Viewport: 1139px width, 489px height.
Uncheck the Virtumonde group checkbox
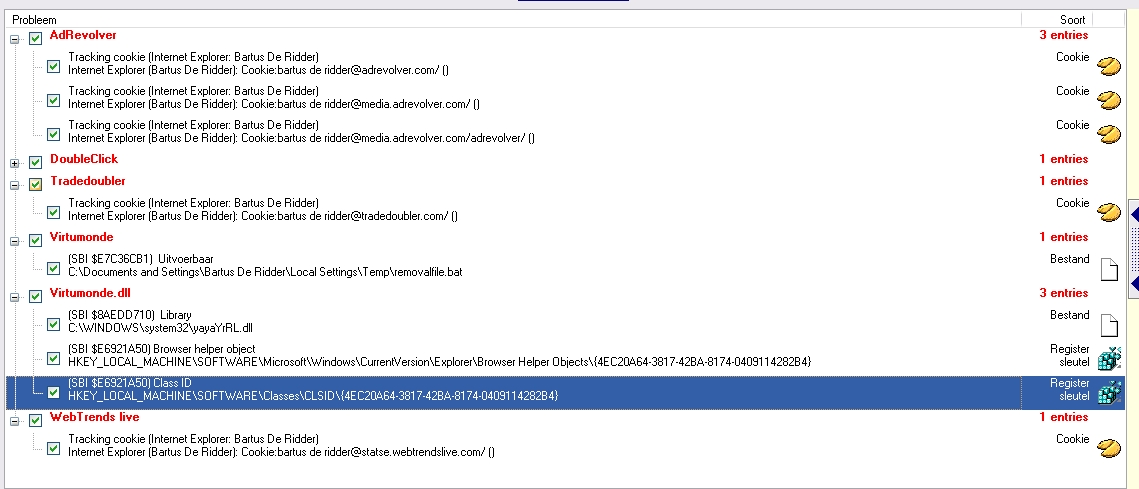[35, 240]
